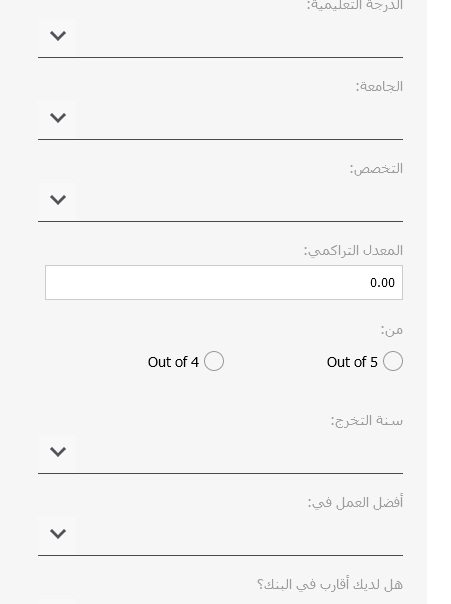This screenshot has width=451, height=604.
Task: Open the أفضل العمل في select field
Action: (220, 535)
